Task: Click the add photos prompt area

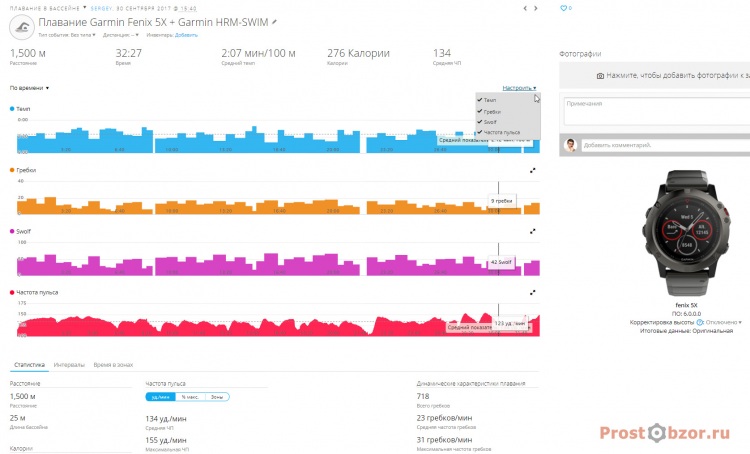Action: pyautogui.click(x=654, y=76)
